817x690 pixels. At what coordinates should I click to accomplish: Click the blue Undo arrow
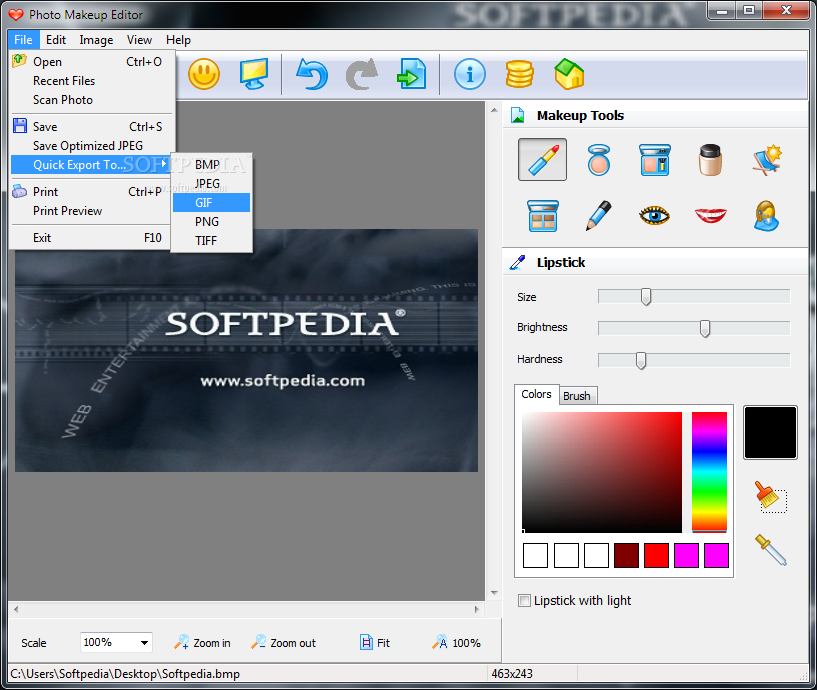click(312, 75)
